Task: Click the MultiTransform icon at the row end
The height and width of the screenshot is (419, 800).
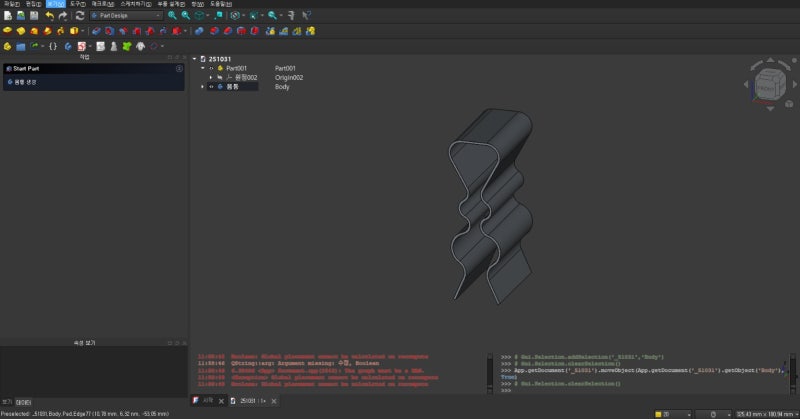Action: (310, 31)
